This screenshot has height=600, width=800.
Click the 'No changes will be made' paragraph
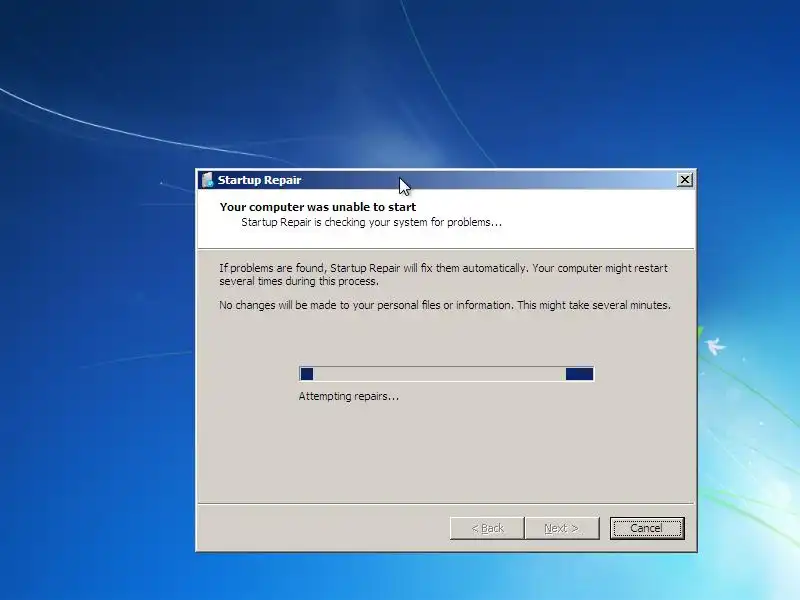(445, 305)
